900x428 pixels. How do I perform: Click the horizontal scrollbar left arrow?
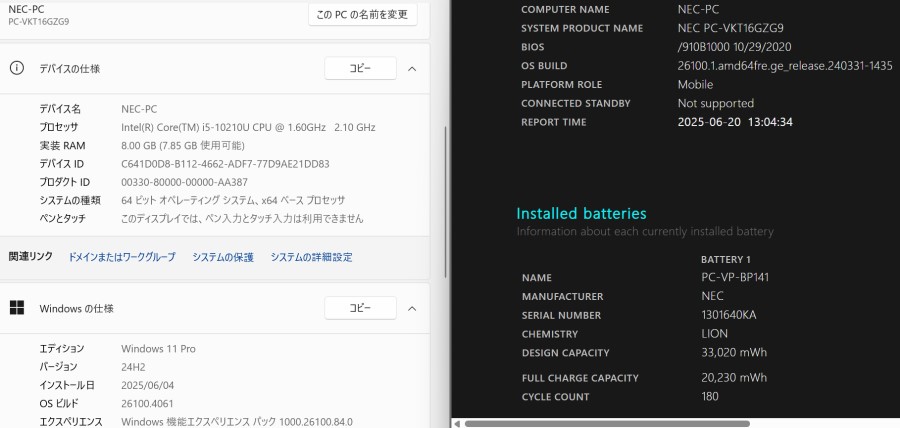457,423
